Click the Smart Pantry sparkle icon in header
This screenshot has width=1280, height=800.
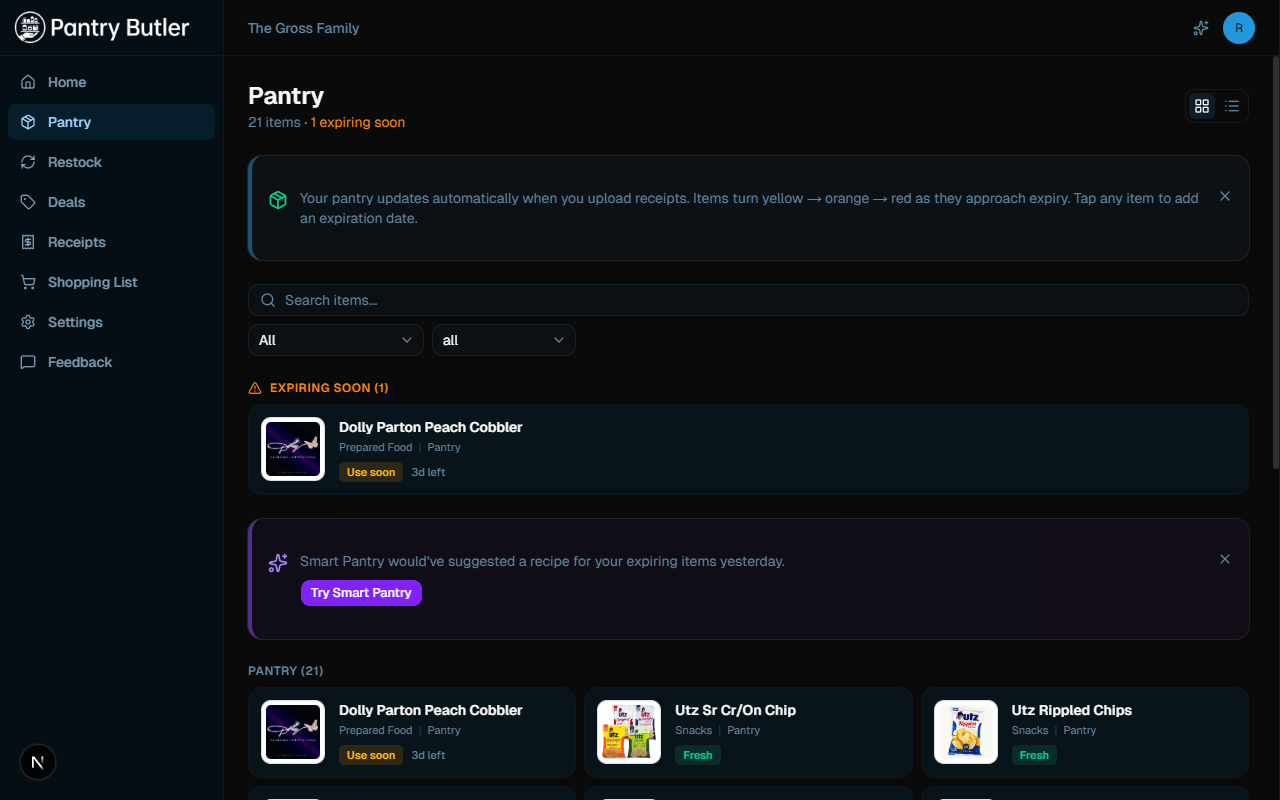[x=1200, y=28]
